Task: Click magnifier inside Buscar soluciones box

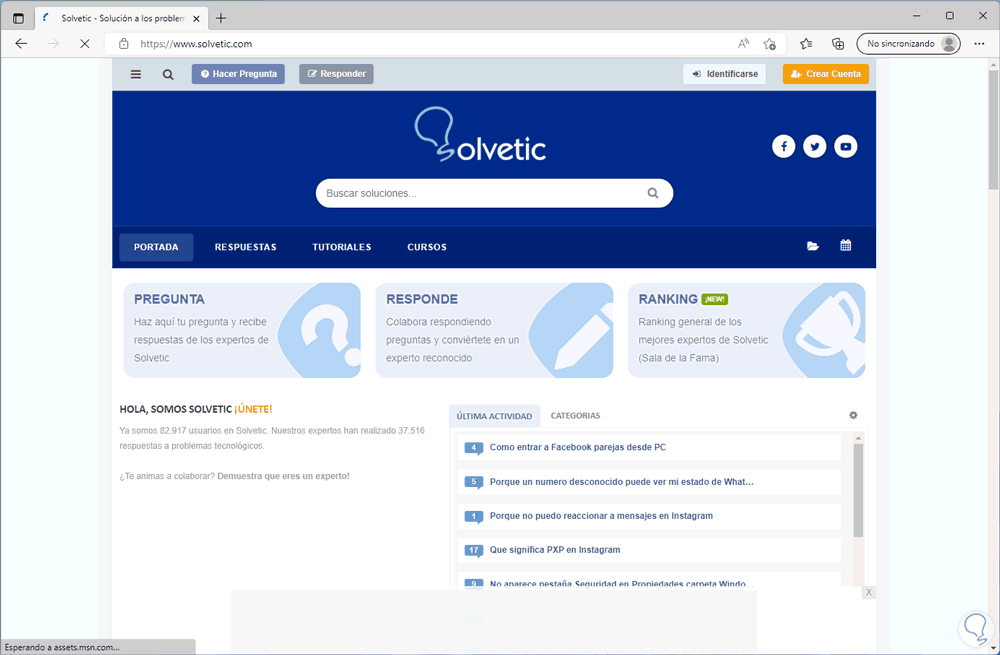Action: (x=652, y=193)
